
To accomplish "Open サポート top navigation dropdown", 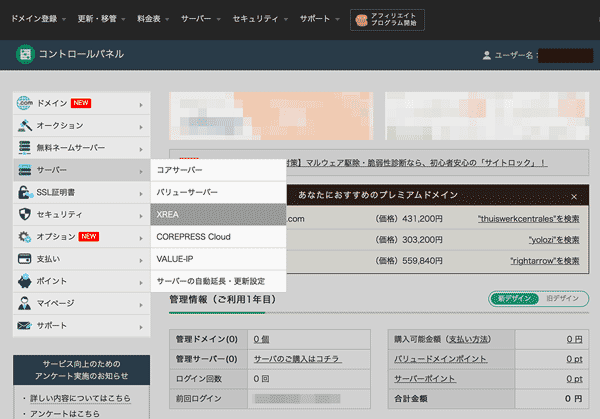I will click(x=320, y=19).
